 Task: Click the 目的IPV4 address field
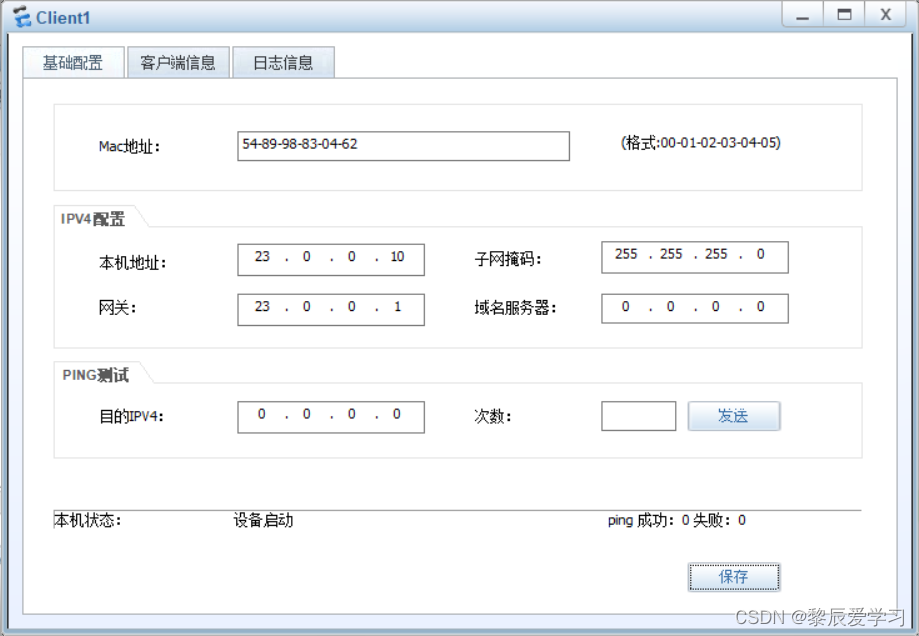[331, 417]
